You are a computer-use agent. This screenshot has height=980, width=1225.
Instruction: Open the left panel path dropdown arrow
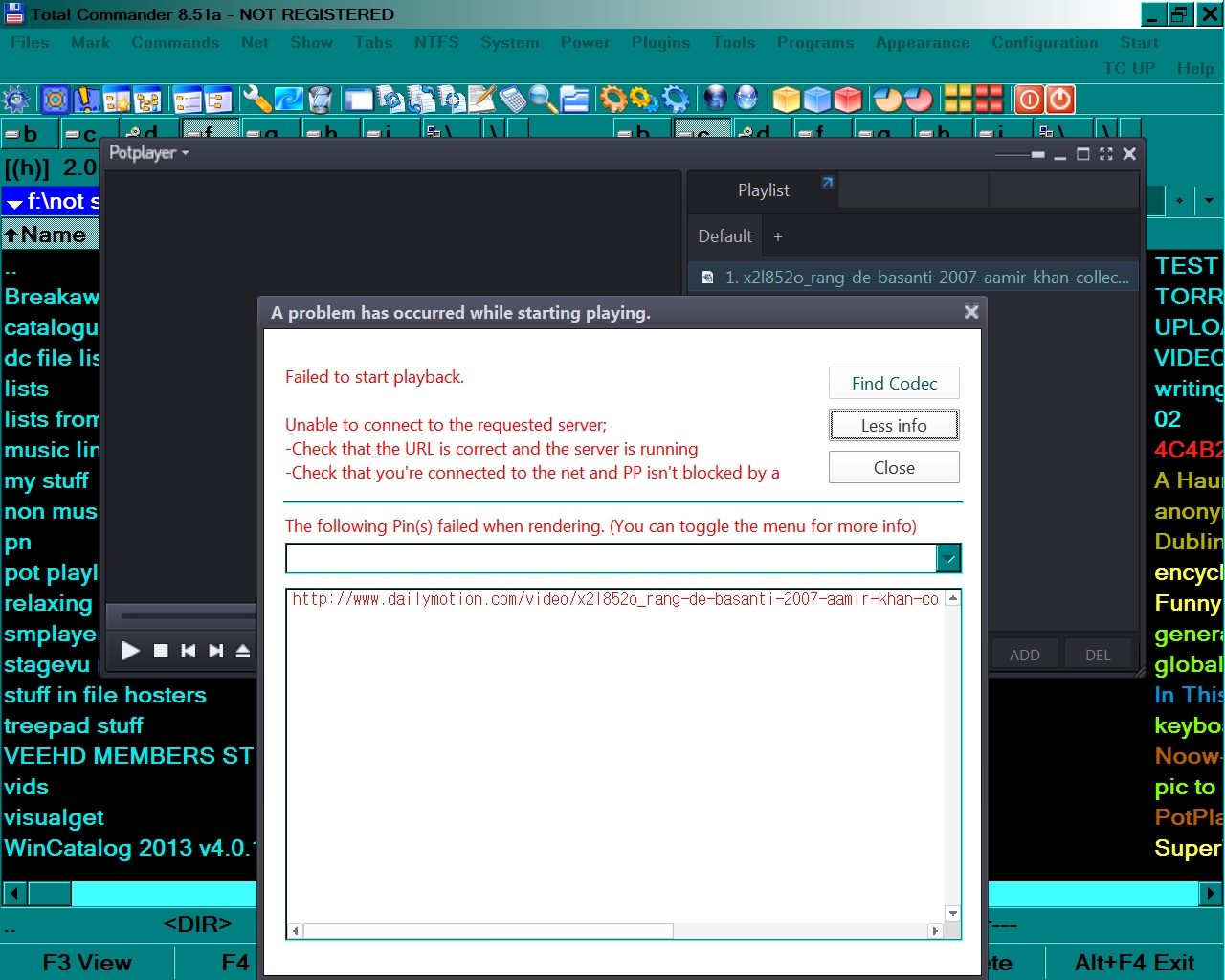click(x=14, y=202)
